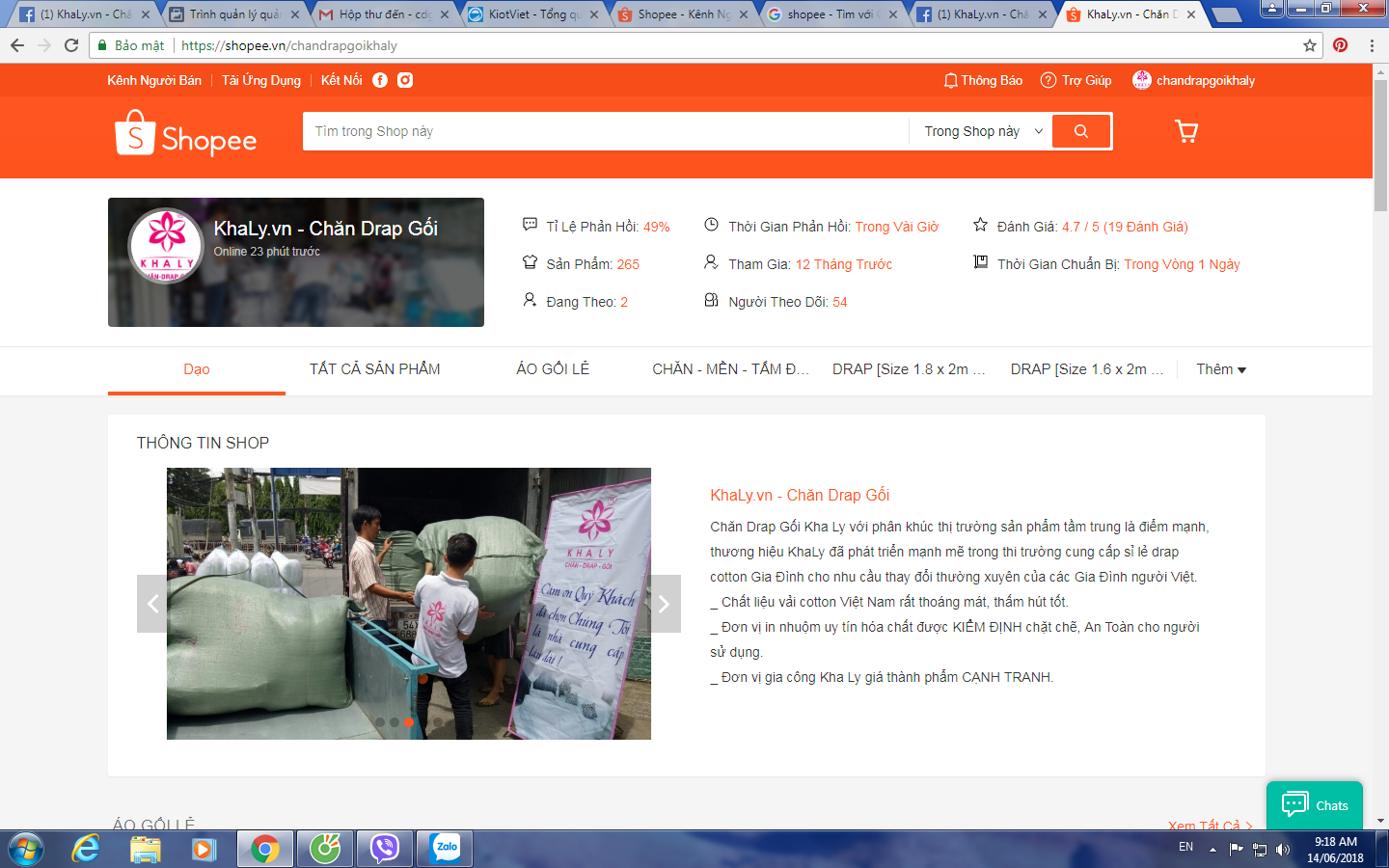
Task: Show hidden tray icons arrow
Action: click(1212, 850)
